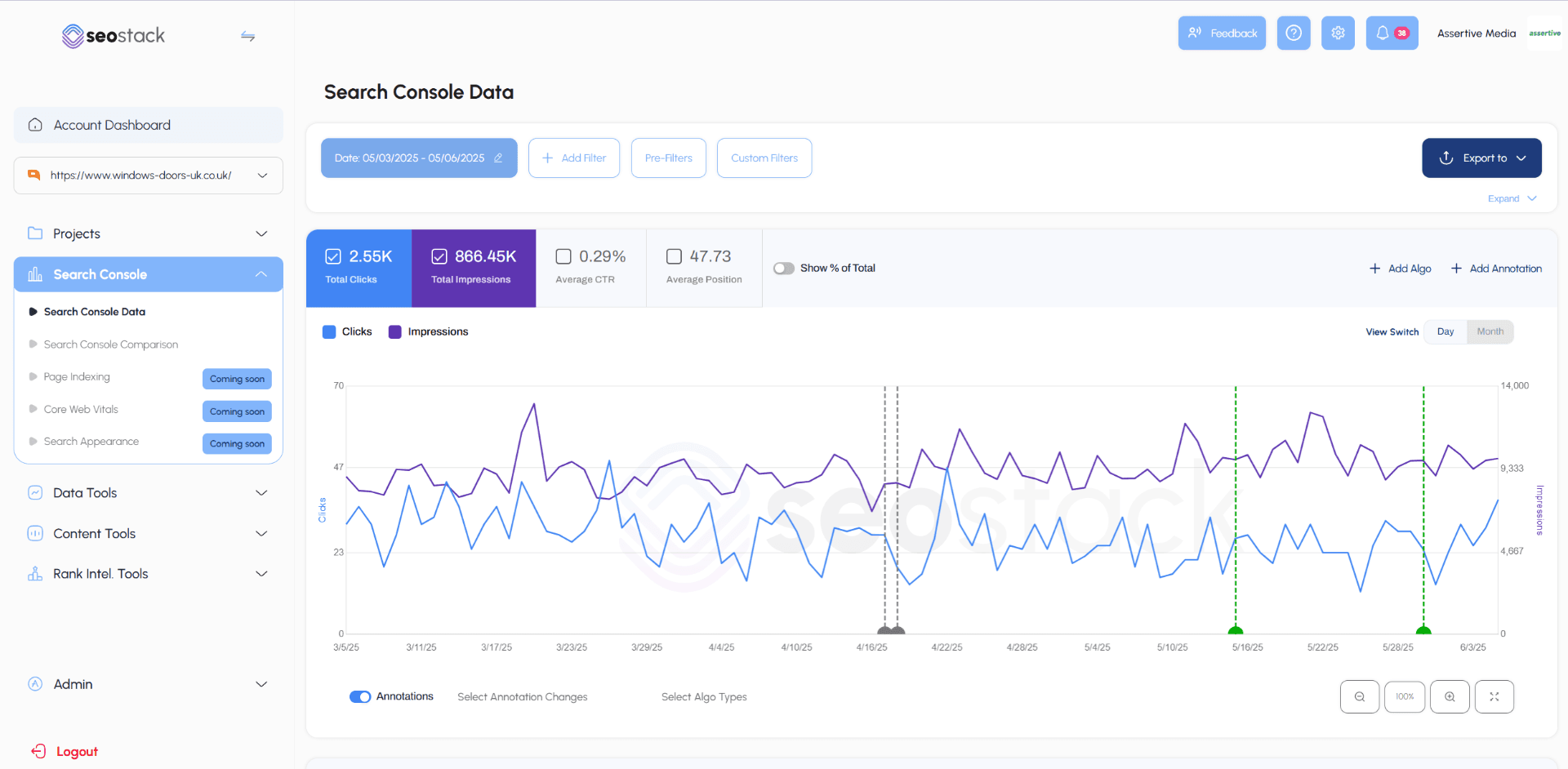Enable the Show % of Total toggle
The height and width of the screenshot is (769, 1568).
tap(783, 268)
